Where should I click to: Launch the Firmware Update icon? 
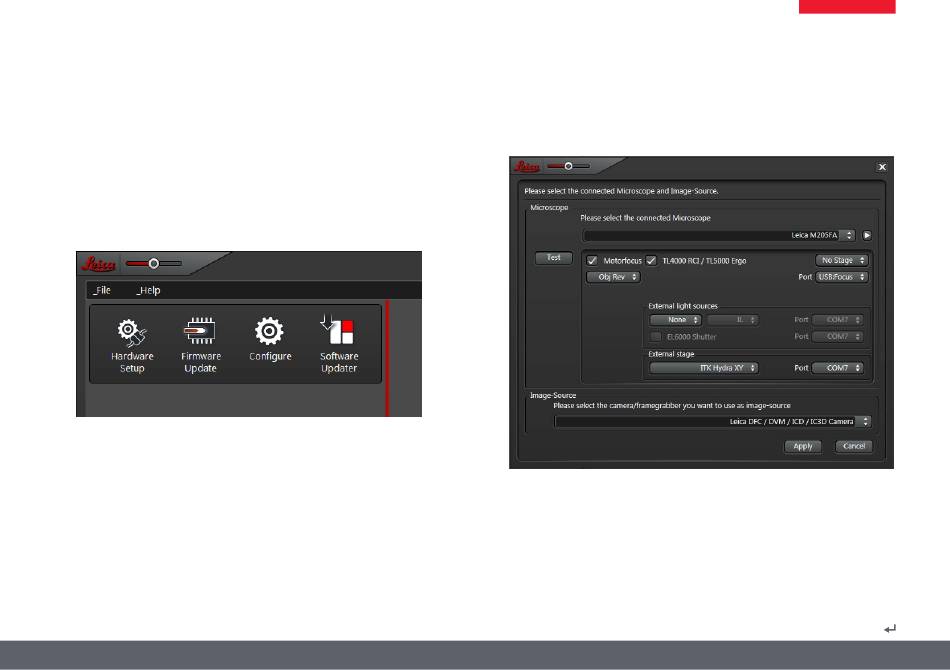coord(201,346)
